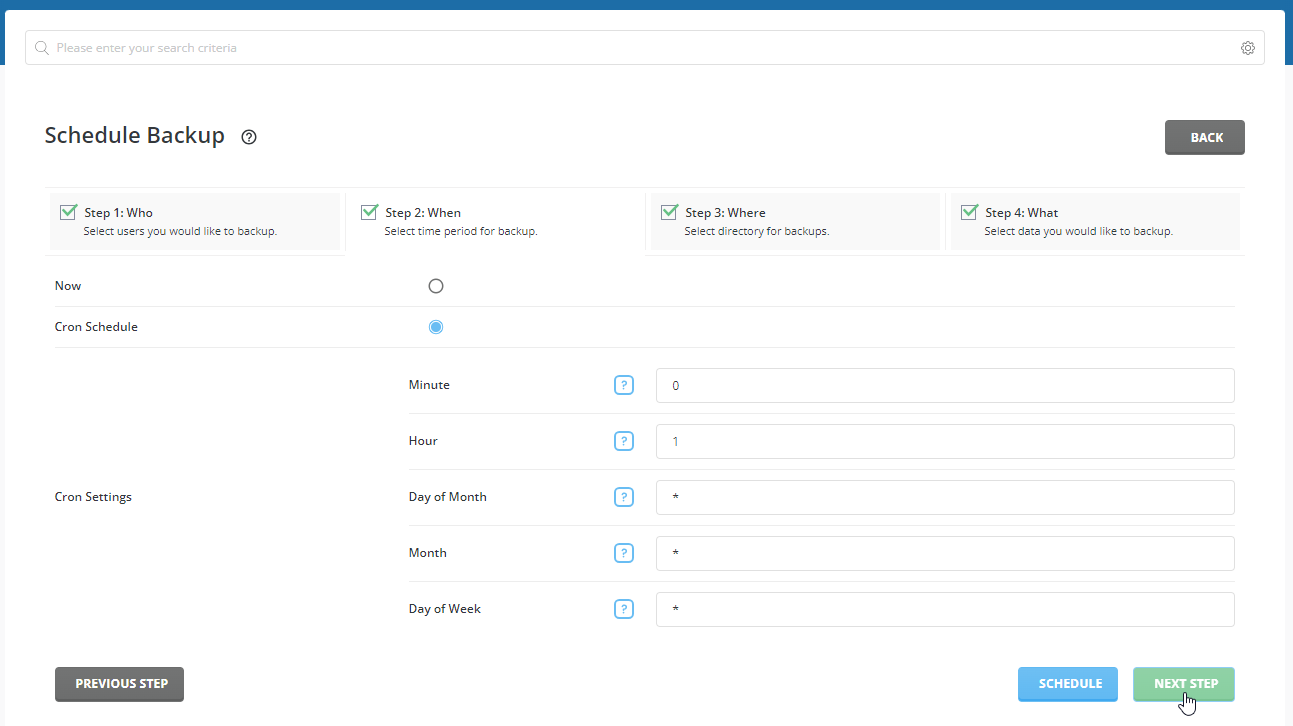Click the magnifier icon in search bar
The height and width of the screenshot is (726, 1293).
[x=42, y=48]
